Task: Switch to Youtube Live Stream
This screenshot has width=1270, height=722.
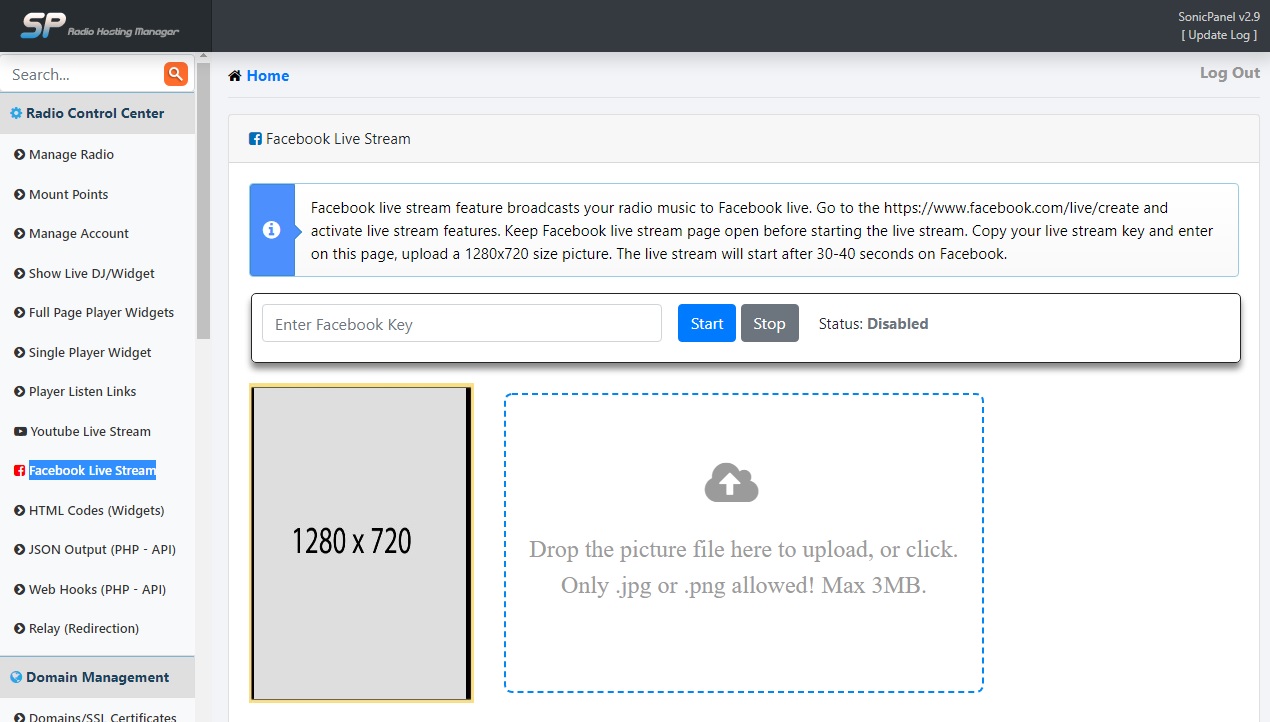Action: pos(90,432)
